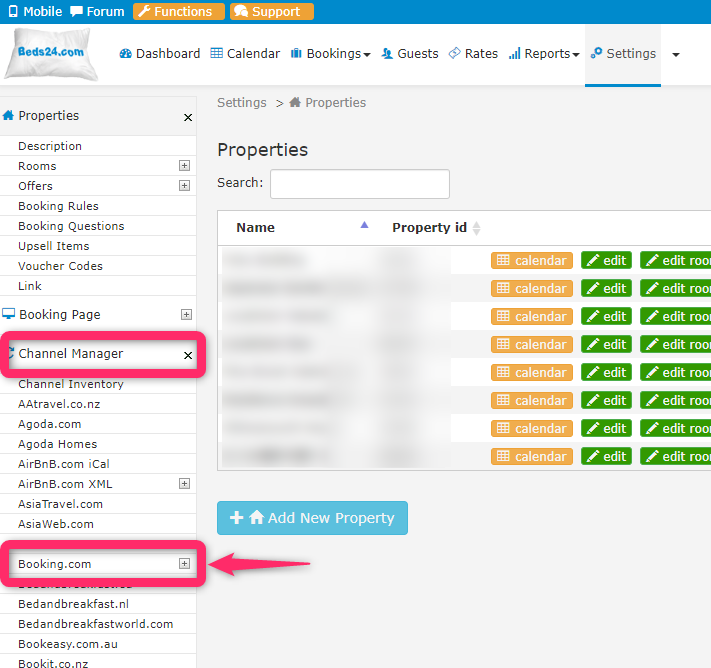
Task: Expand the Offers submenu plus icon
Action: (184, 185)
